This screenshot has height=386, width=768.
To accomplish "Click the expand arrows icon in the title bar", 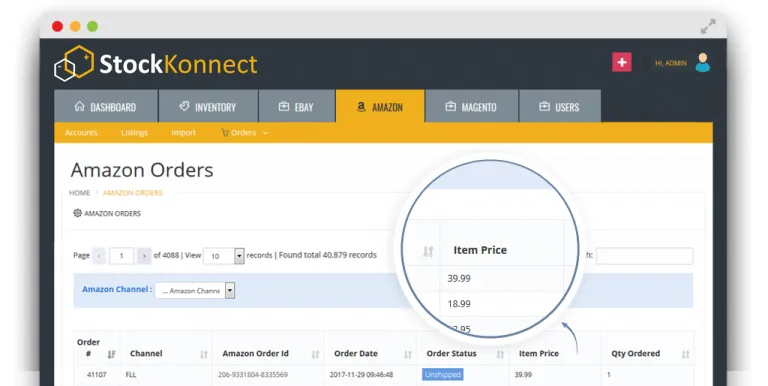I will click(x=708, y=26).
